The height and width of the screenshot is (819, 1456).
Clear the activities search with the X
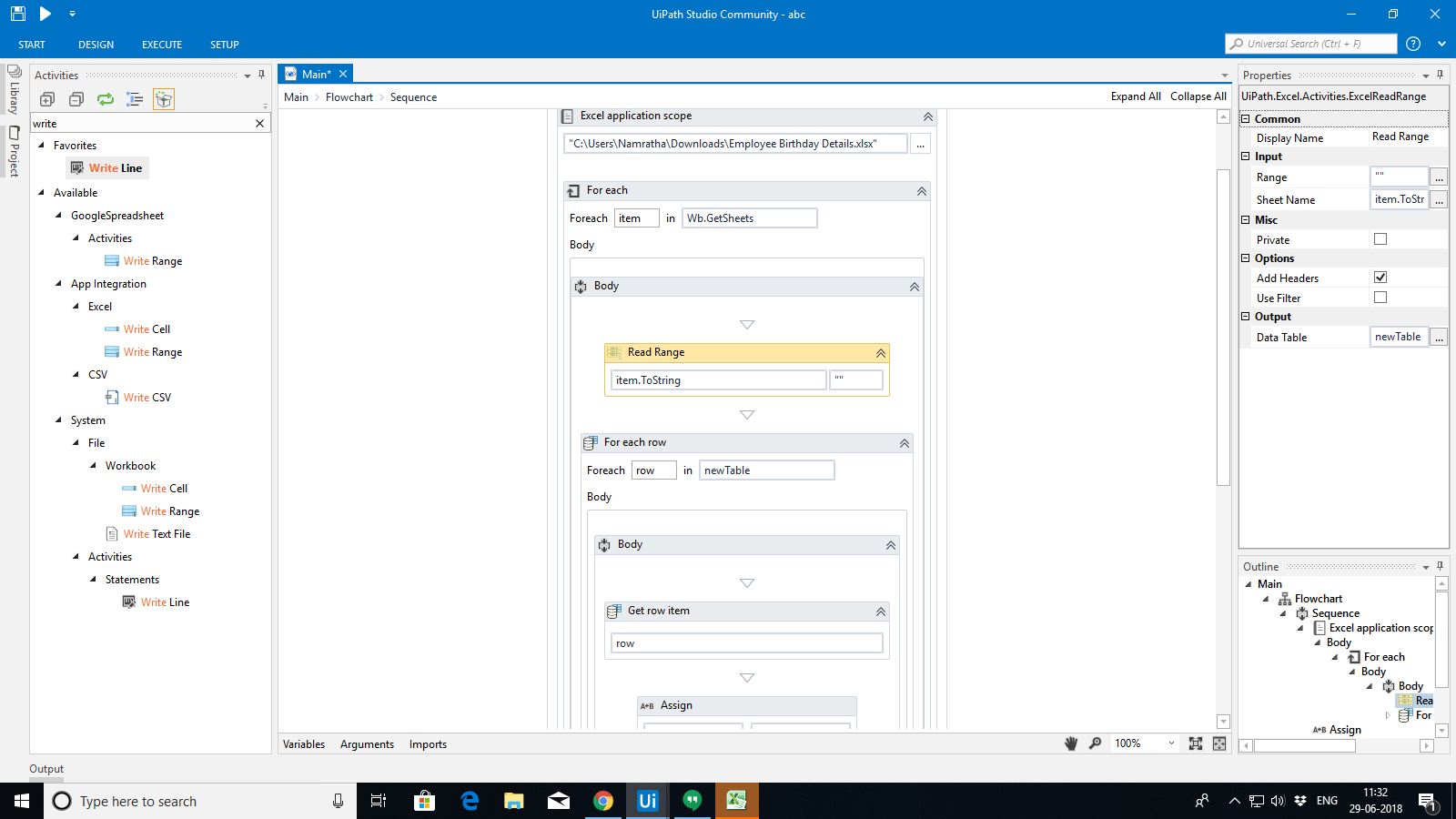(259, 124)
